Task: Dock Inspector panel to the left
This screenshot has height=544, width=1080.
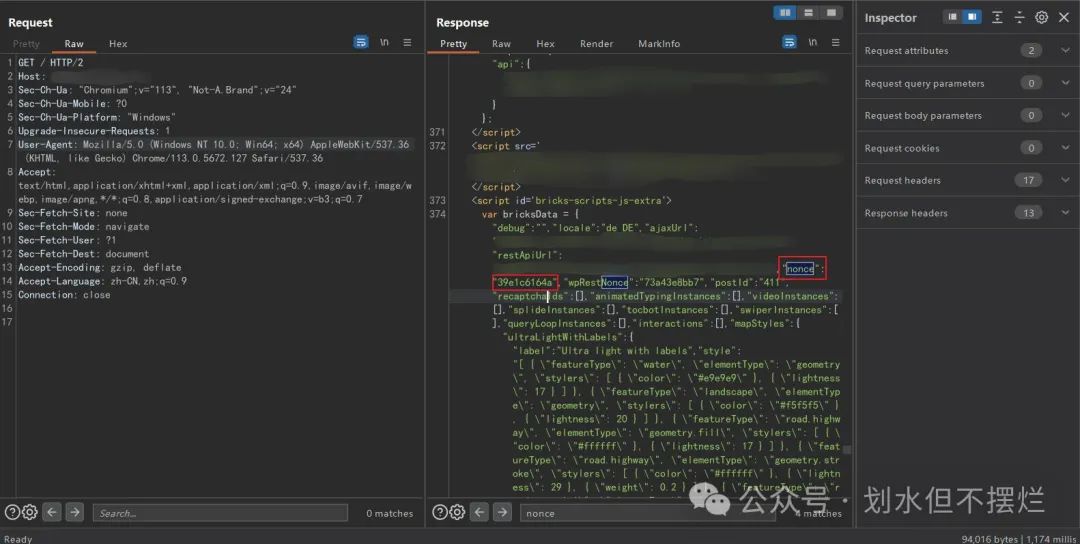Action: (953, 17)
